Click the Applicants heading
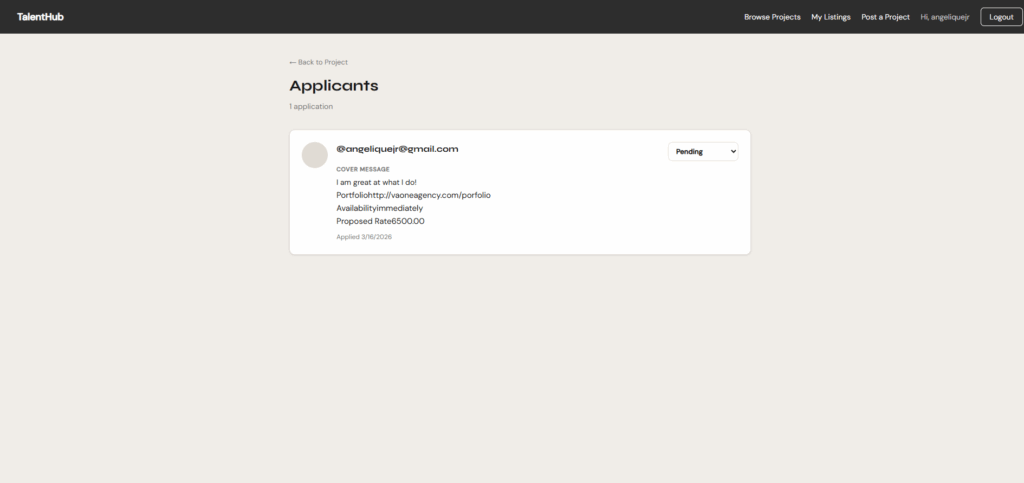 [x=334, y=86]
